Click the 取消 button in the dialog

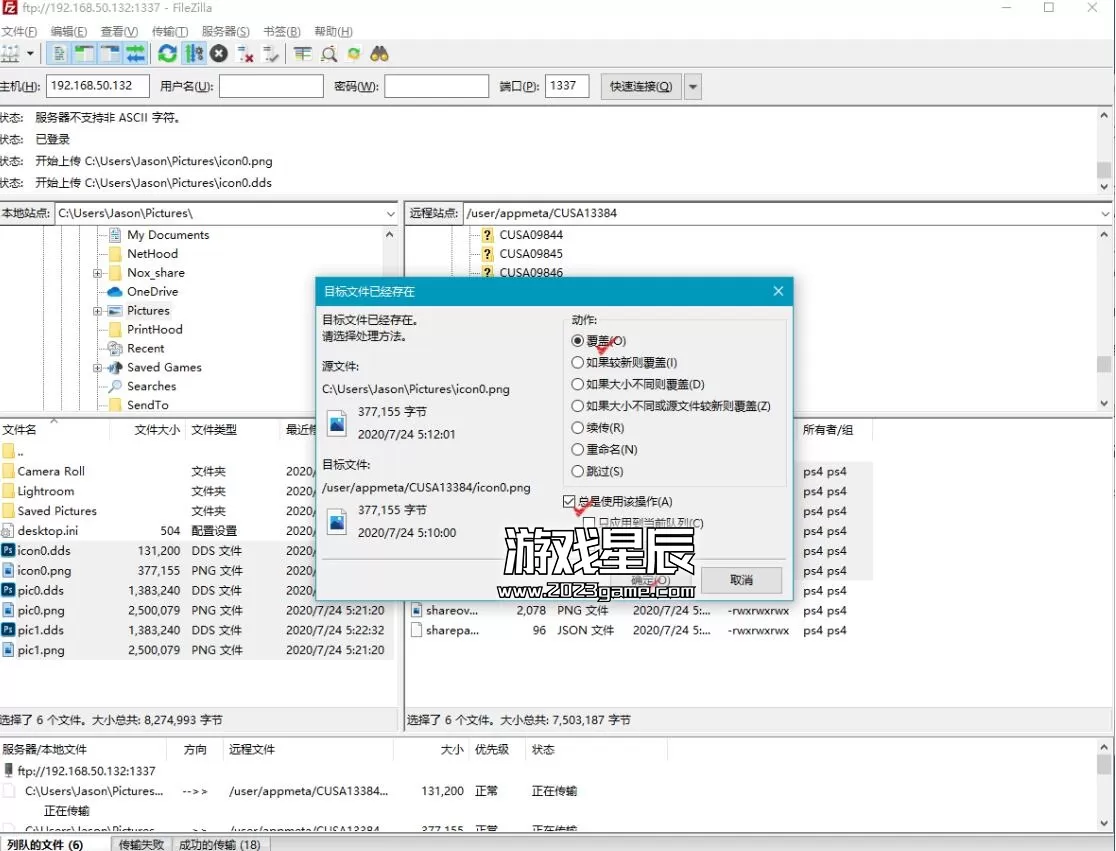741,580
